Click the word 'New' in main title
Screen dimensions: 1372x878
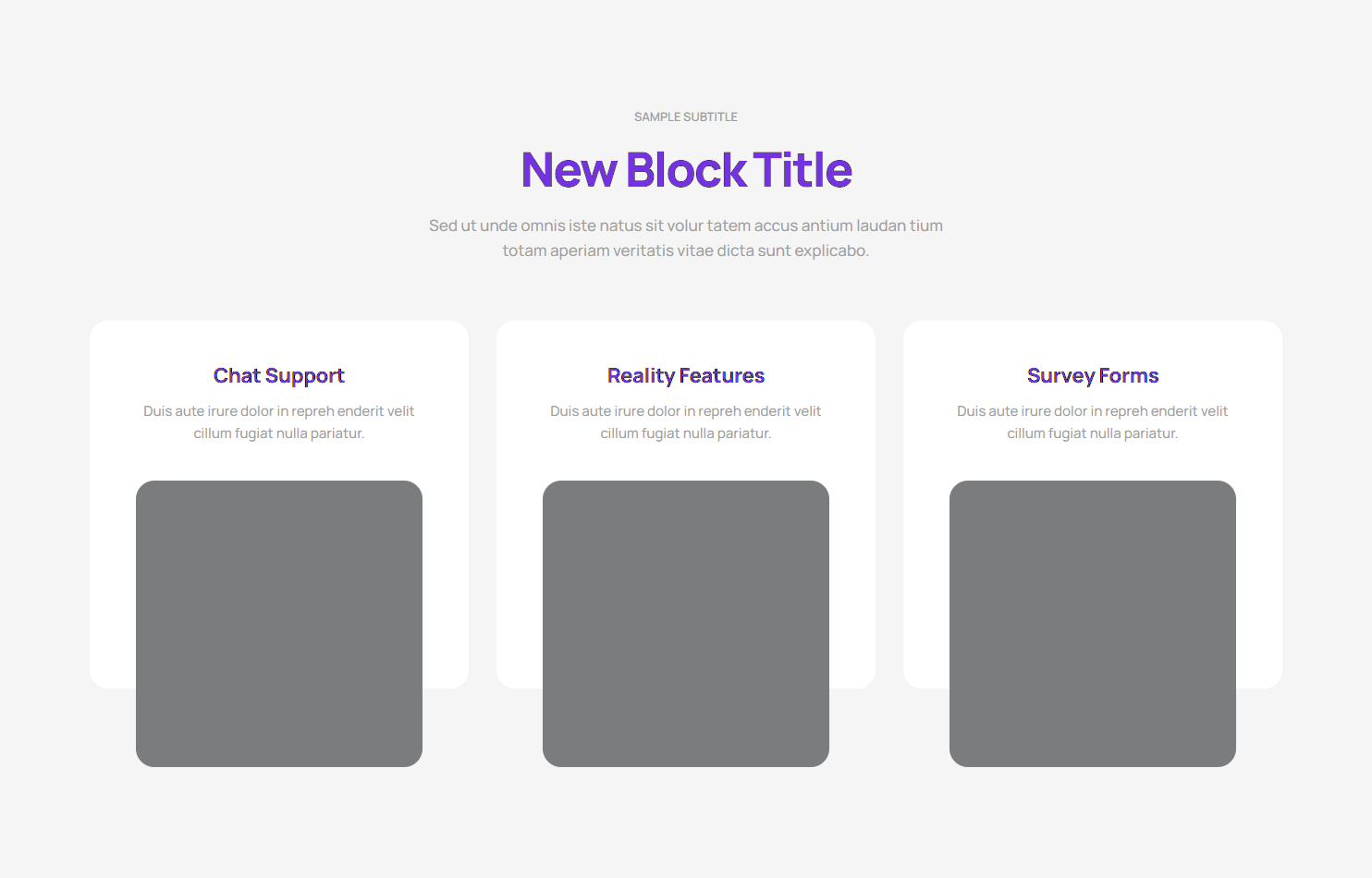569,170
